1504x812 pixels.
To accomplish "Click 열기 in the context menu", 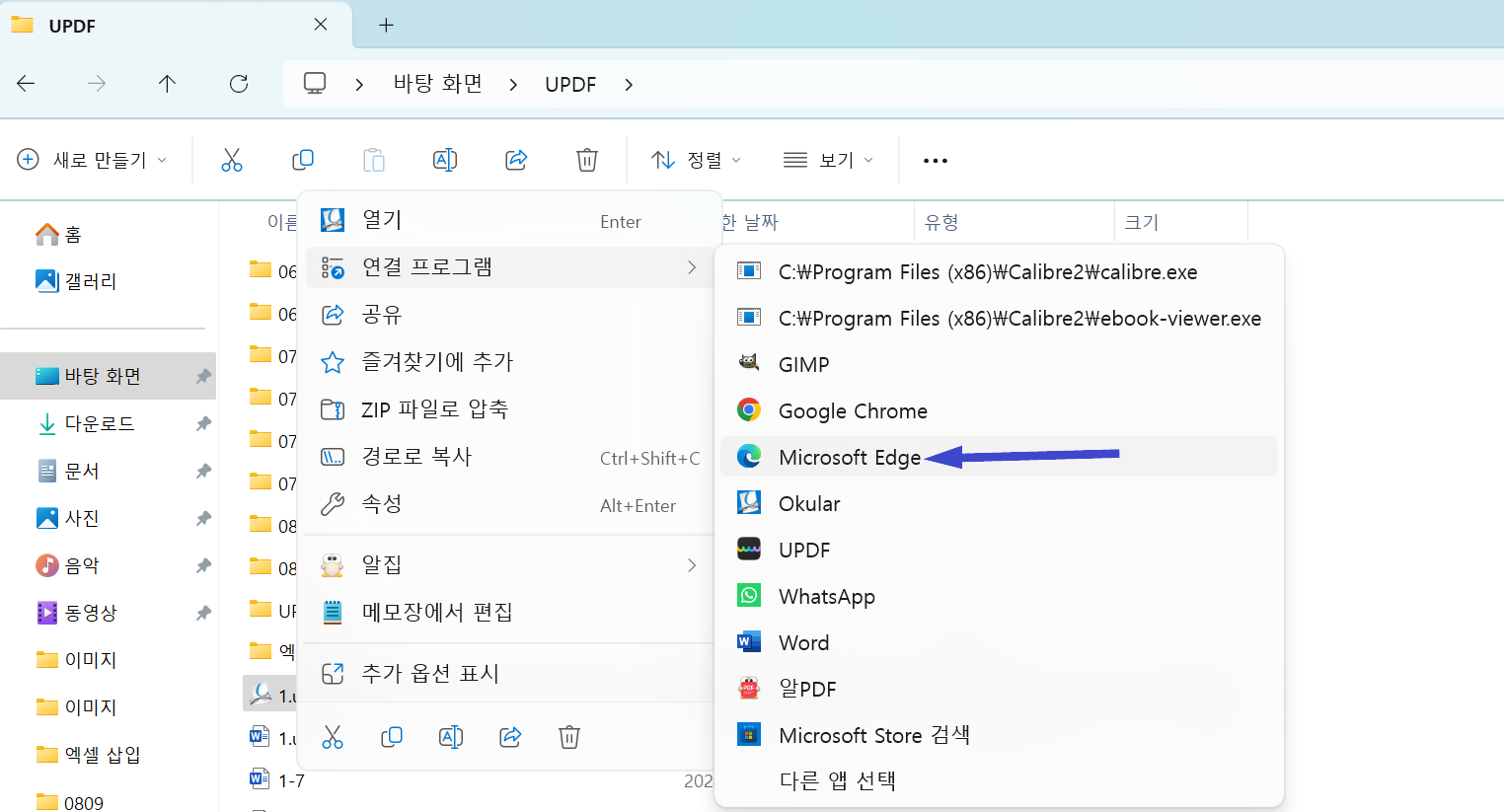I will [x=509, y=220].
